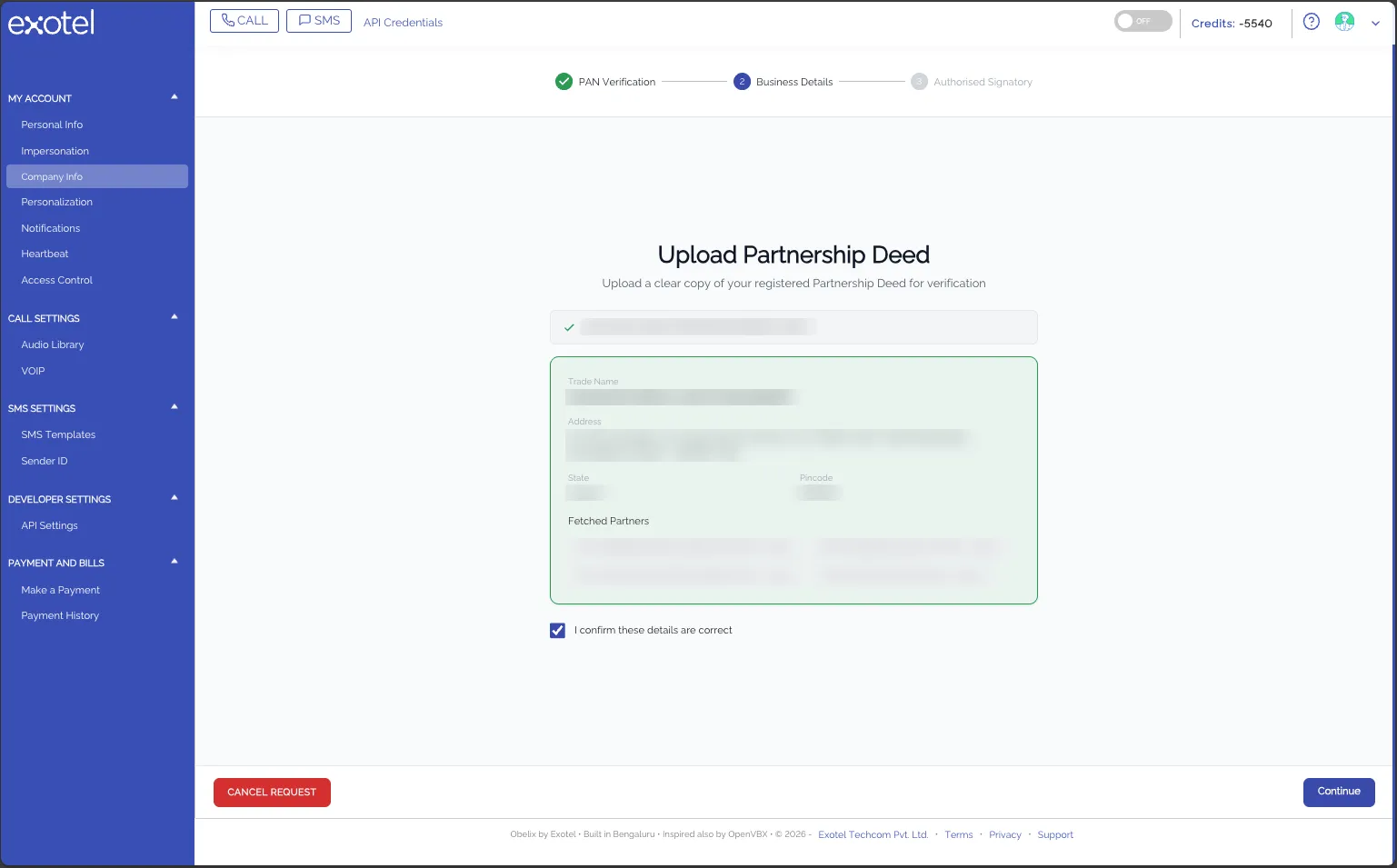Image resolution: width=1397 pixels, height=868 pixels.
Task: Click the uploaded deed file field
Action: 793,327
